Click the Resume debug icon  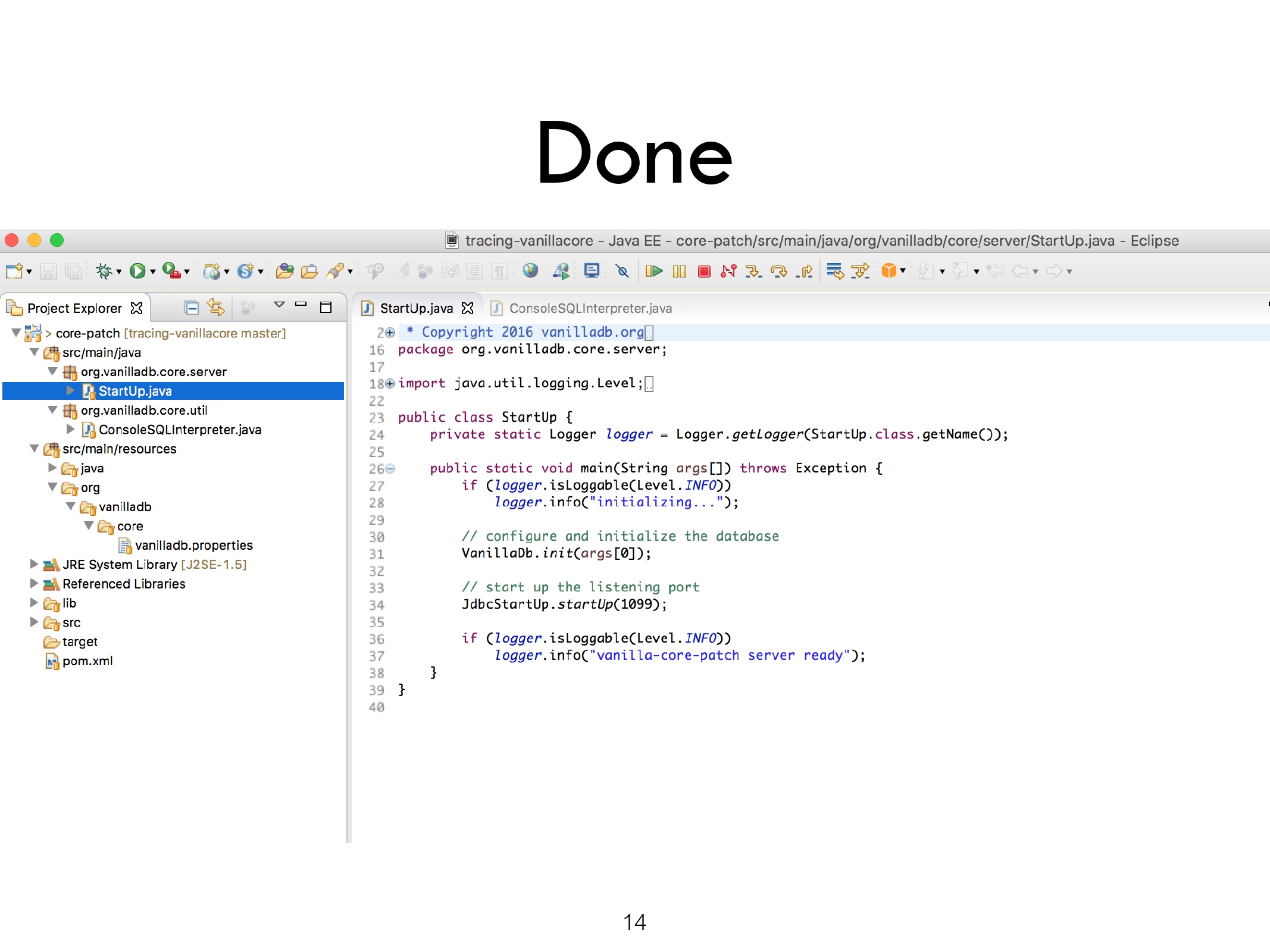tap(653, 271)
